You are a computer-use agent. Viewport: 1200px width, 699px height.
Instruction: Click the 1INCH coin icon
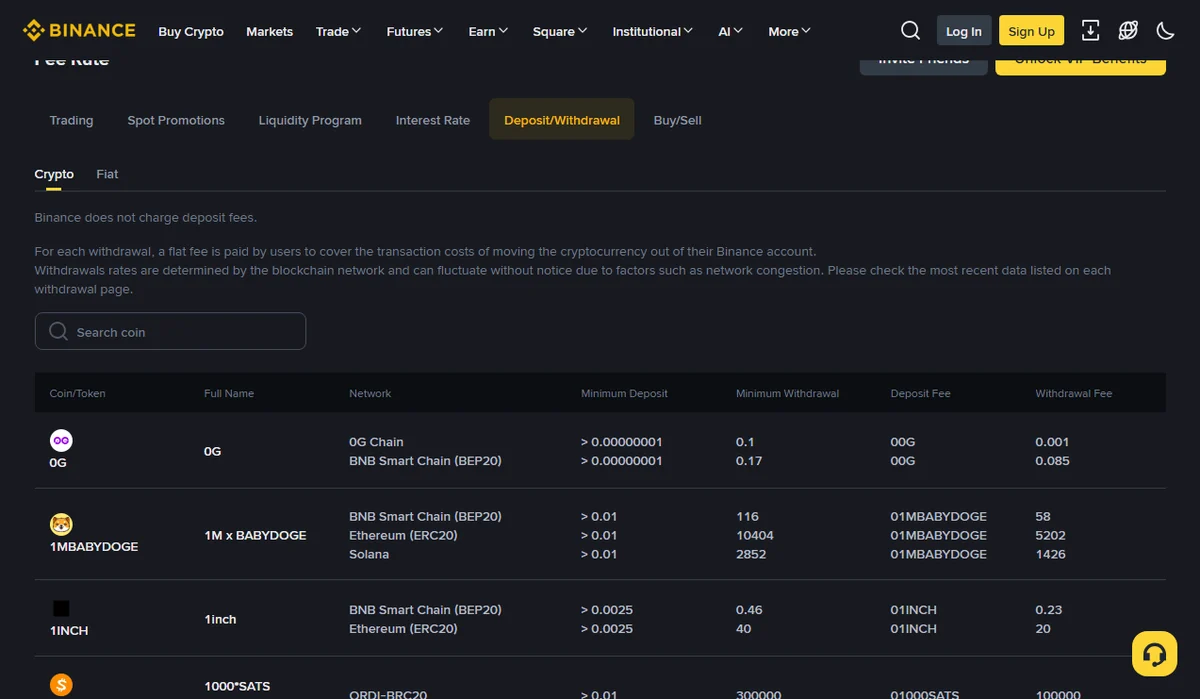pyautogui.click(x=61, y=609)
